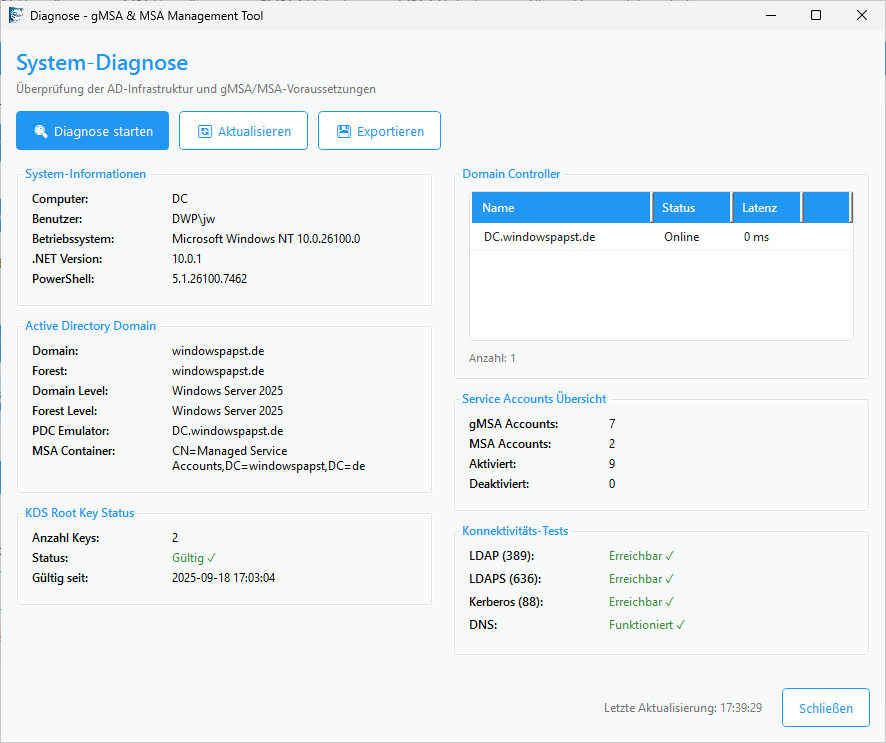This screenshot has width=886, height=743.
Task: Click the empty last column header
Action: click(826, 207)
